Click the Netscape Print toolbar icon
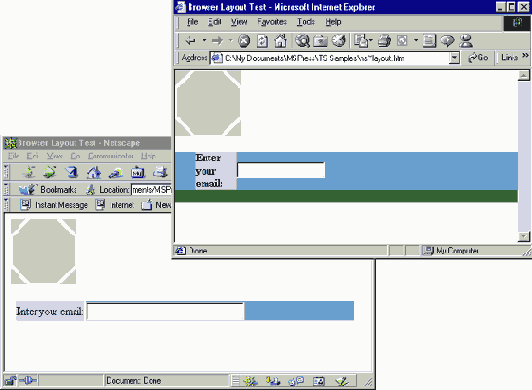532x390 pixels. 160,172
